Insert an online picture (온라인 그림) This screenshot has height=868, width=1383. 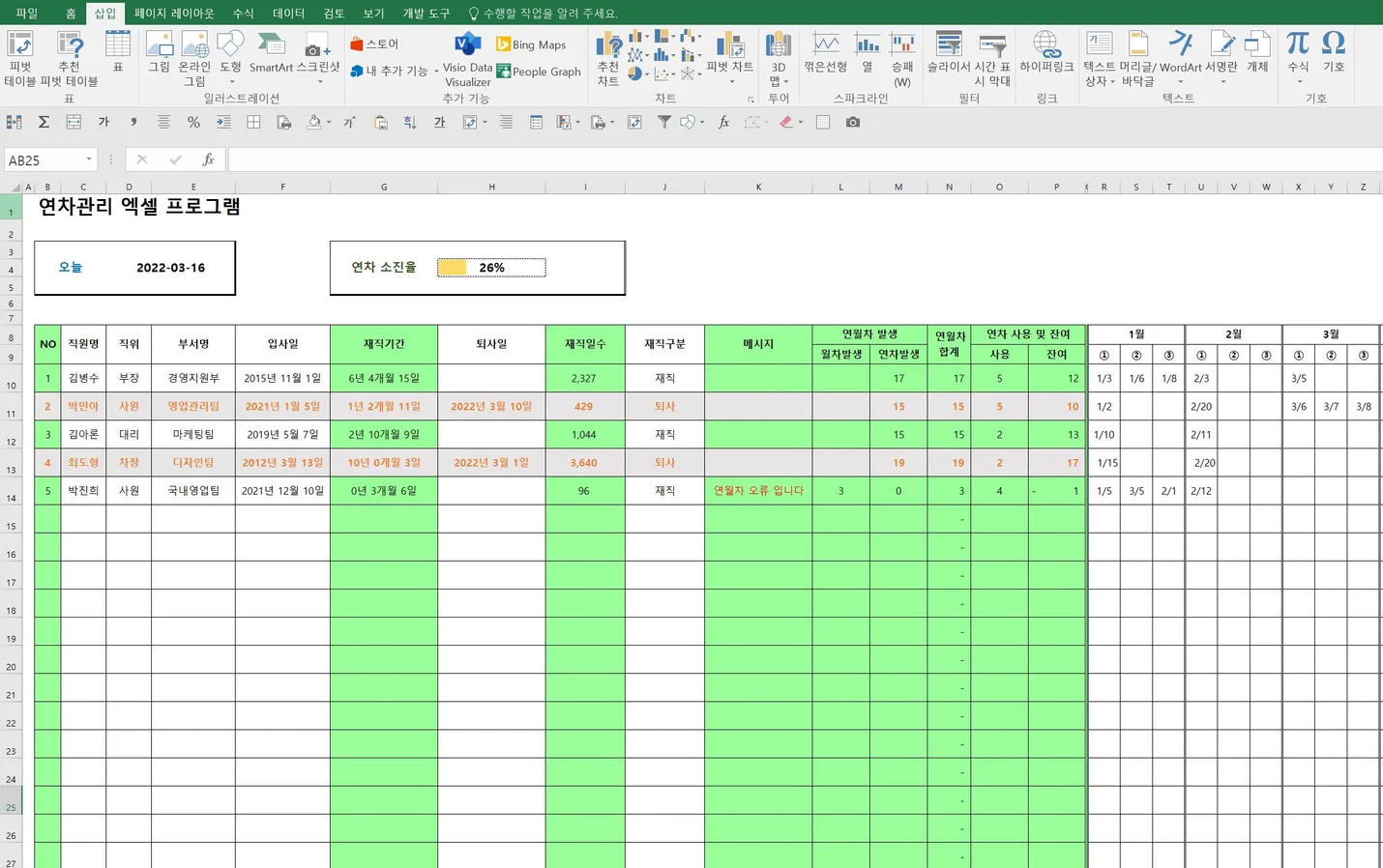(194, 58)
